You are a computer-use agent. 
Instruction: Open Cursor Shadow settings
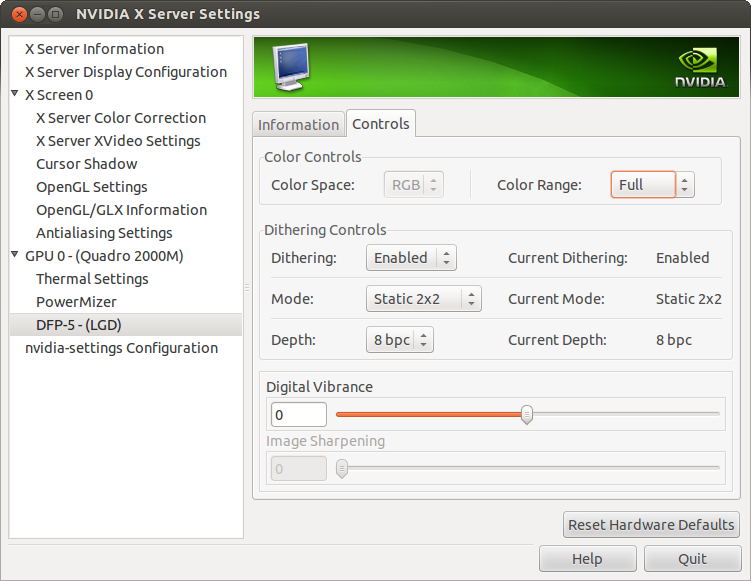(x=87, y=164)
